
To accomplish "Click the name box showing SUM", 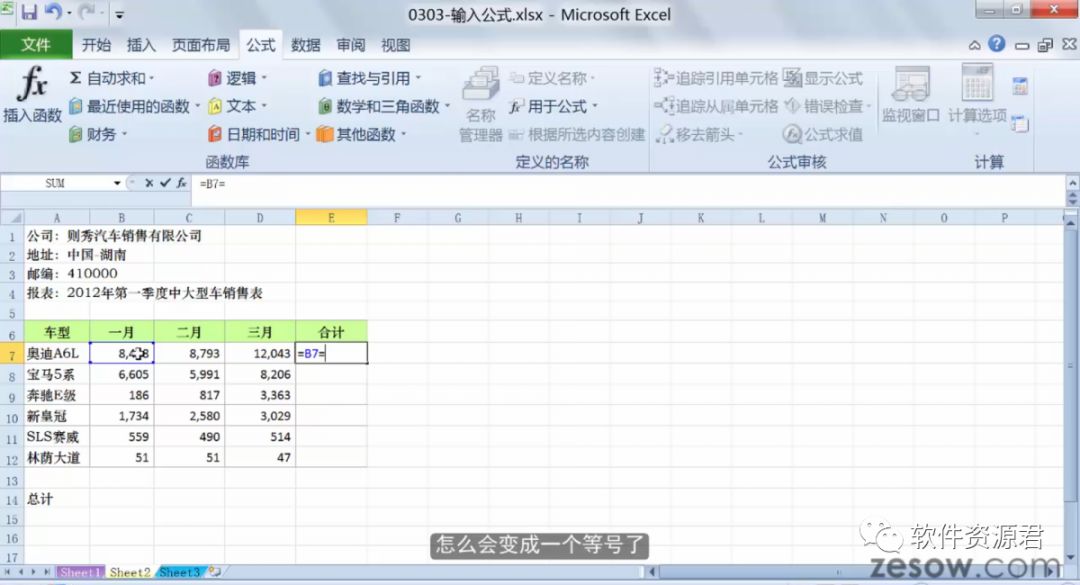I will [x=56, y=183].
